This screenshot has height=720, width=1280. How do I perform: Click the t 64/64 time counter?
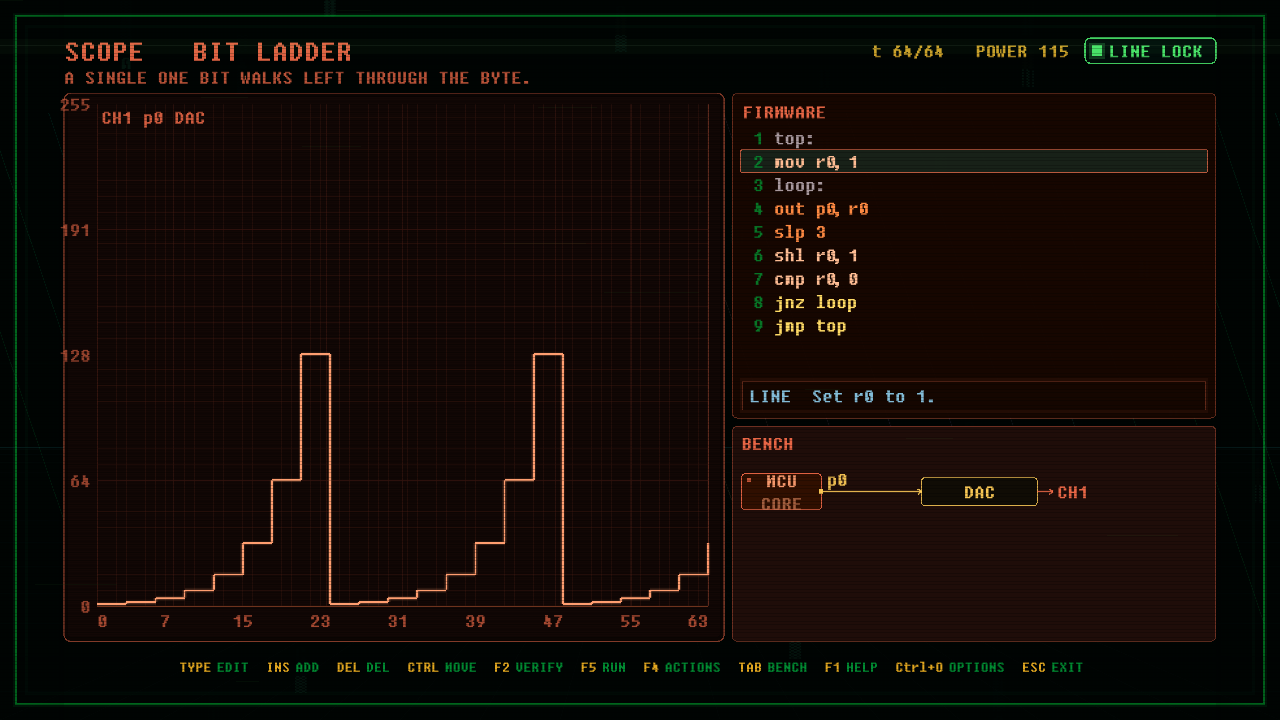[x=908, y=51]
